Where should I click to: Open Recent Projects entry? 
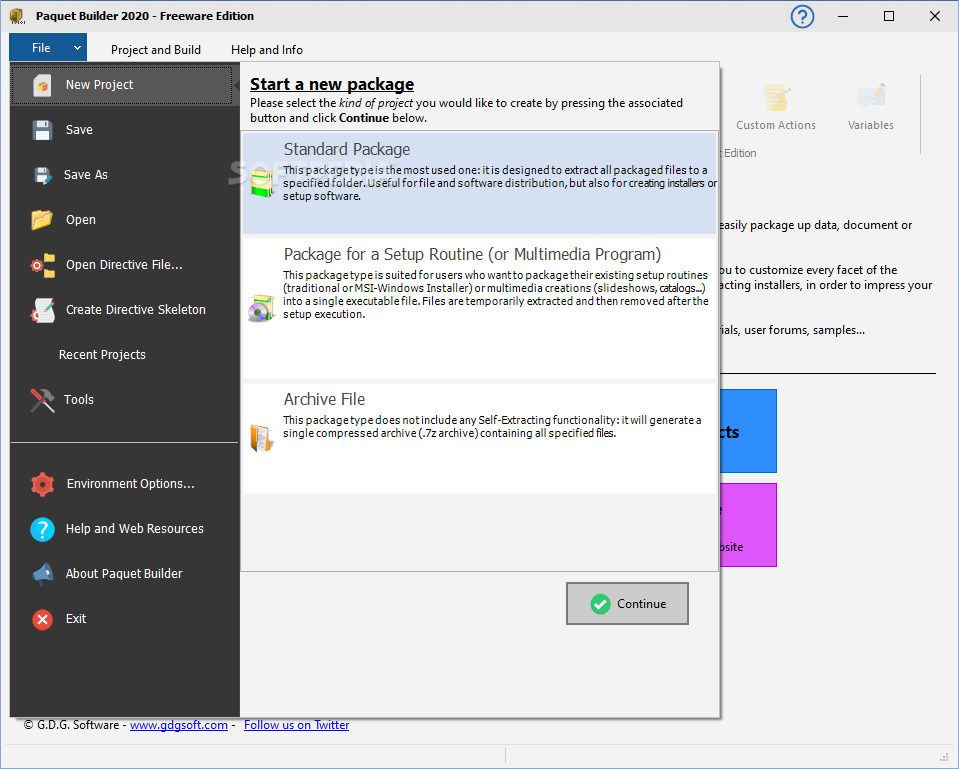coord(125,355)
